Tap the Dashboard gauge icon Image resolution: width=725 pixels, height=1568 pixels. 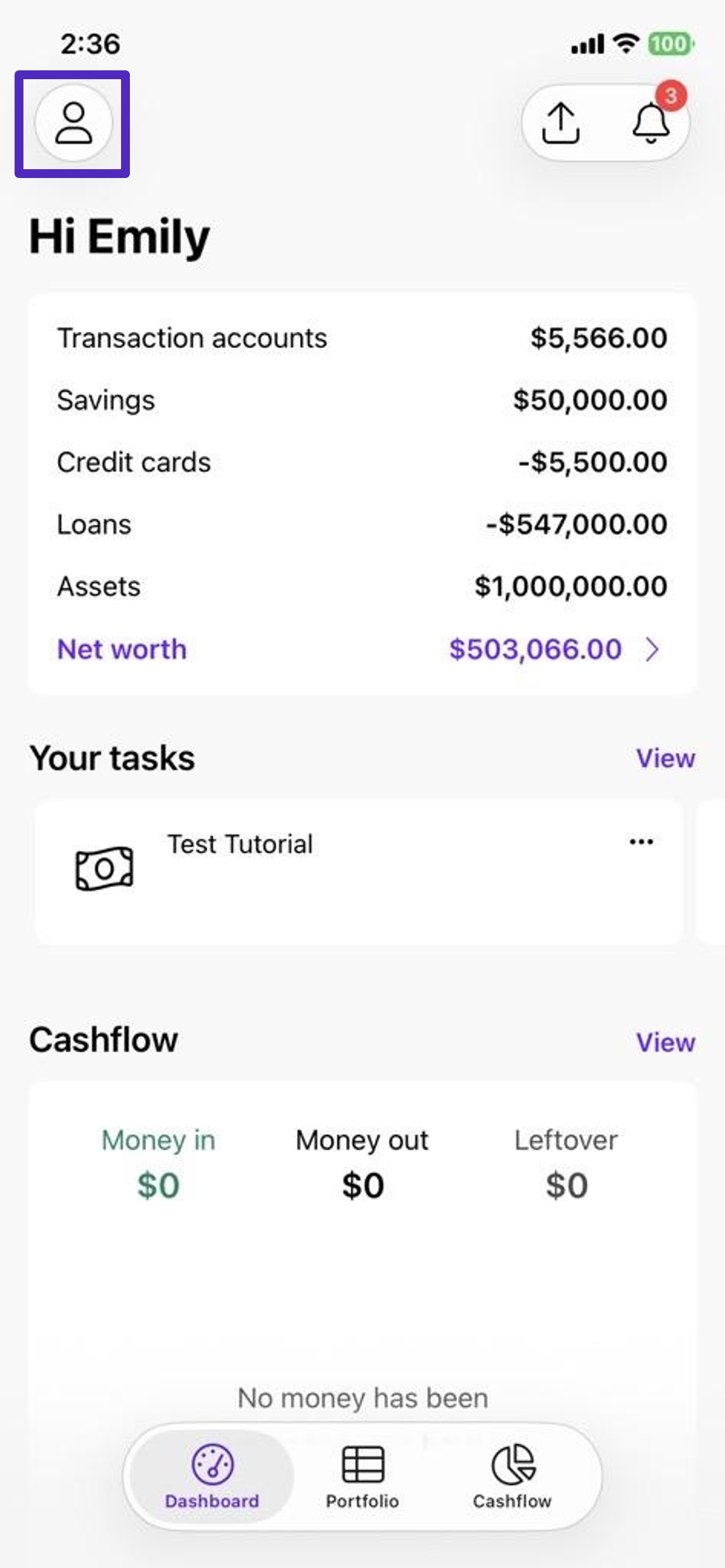(212, 1464)
